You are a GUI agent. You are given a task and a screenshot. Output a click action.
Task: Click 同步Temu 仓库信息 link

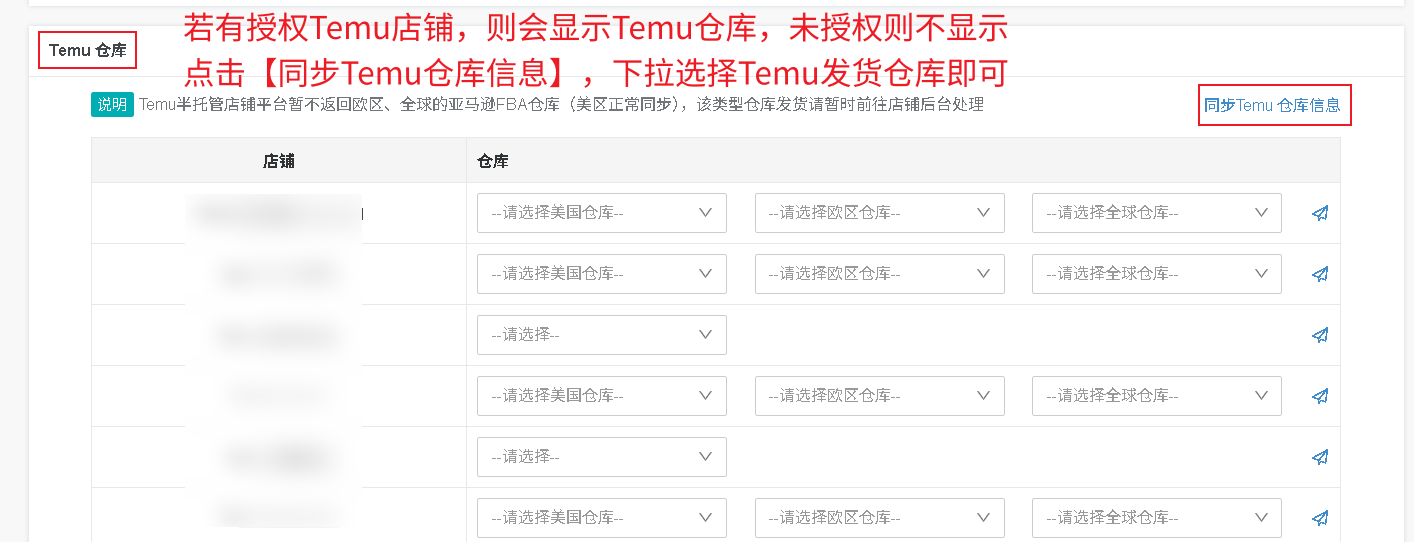pyautogui.click(x=1273, y=105)
